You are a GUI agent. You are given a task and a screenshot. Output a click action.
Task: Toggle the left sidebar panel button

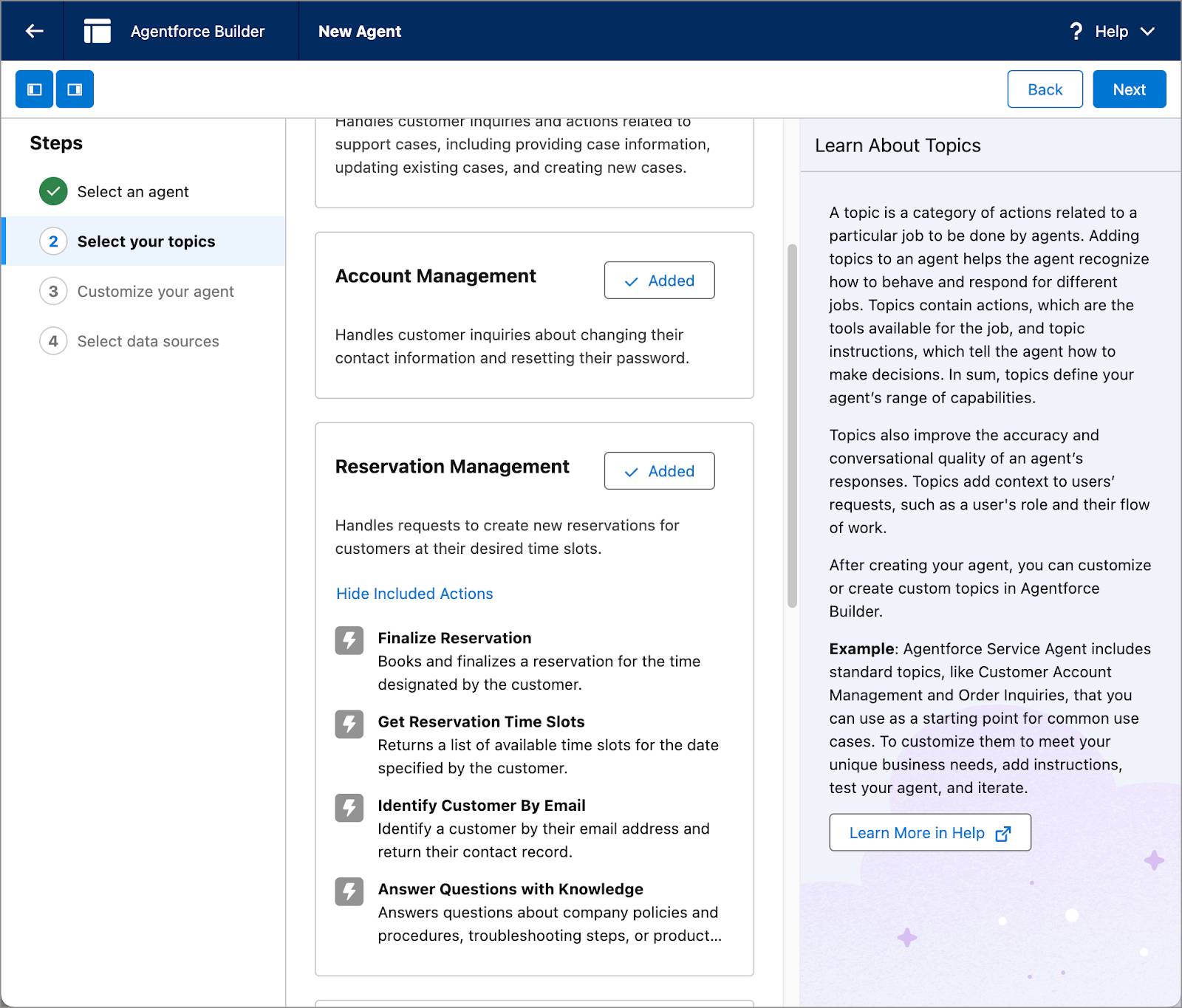[x=35, y=89]
